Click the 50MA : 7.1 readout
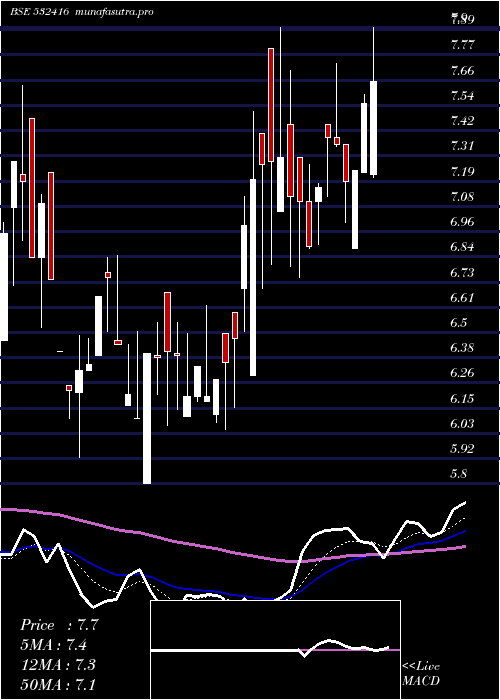500x700 pixels. click(x=58, y=684)
